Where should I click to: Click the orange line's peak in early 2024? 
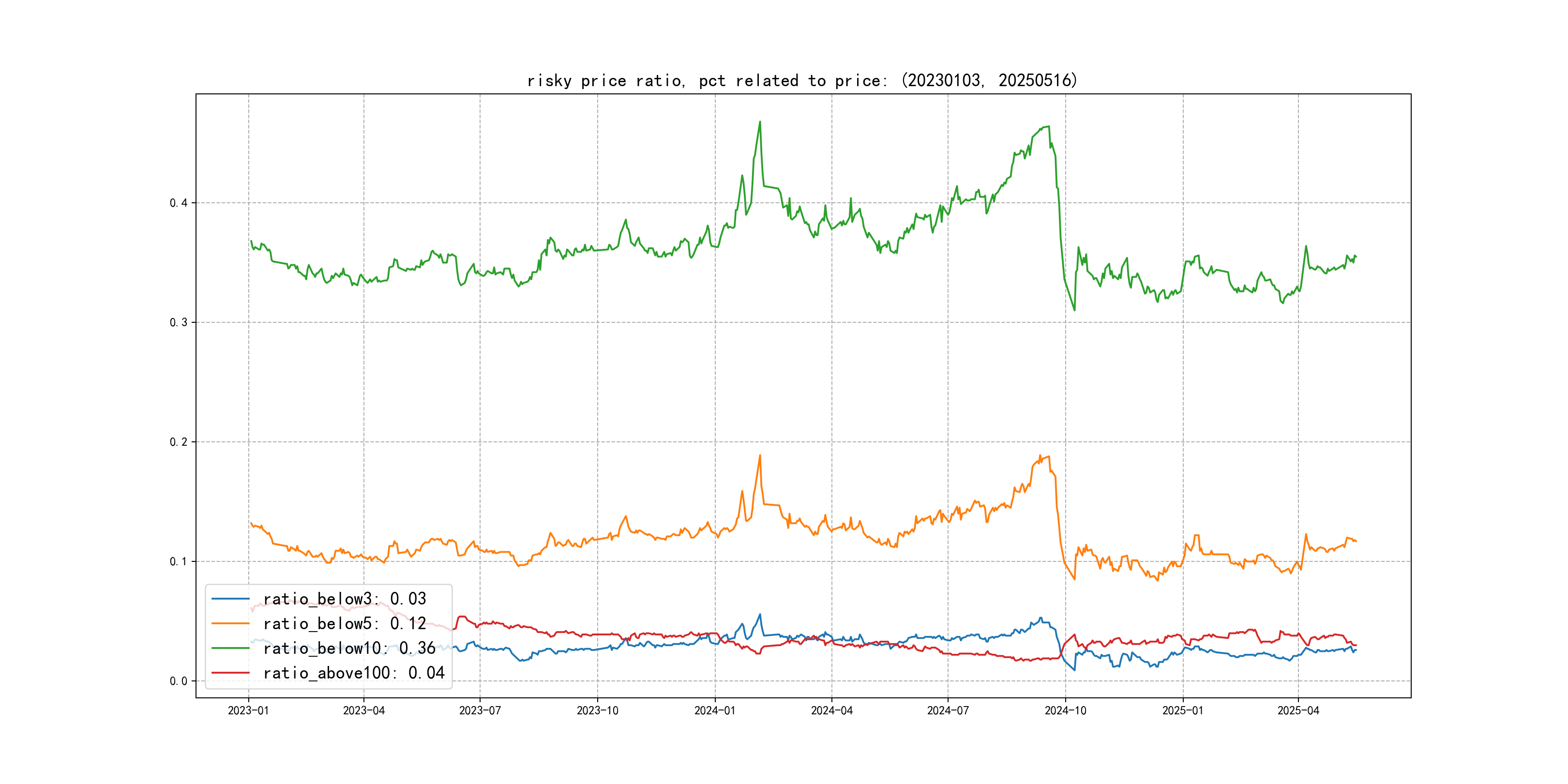[760, 455]
